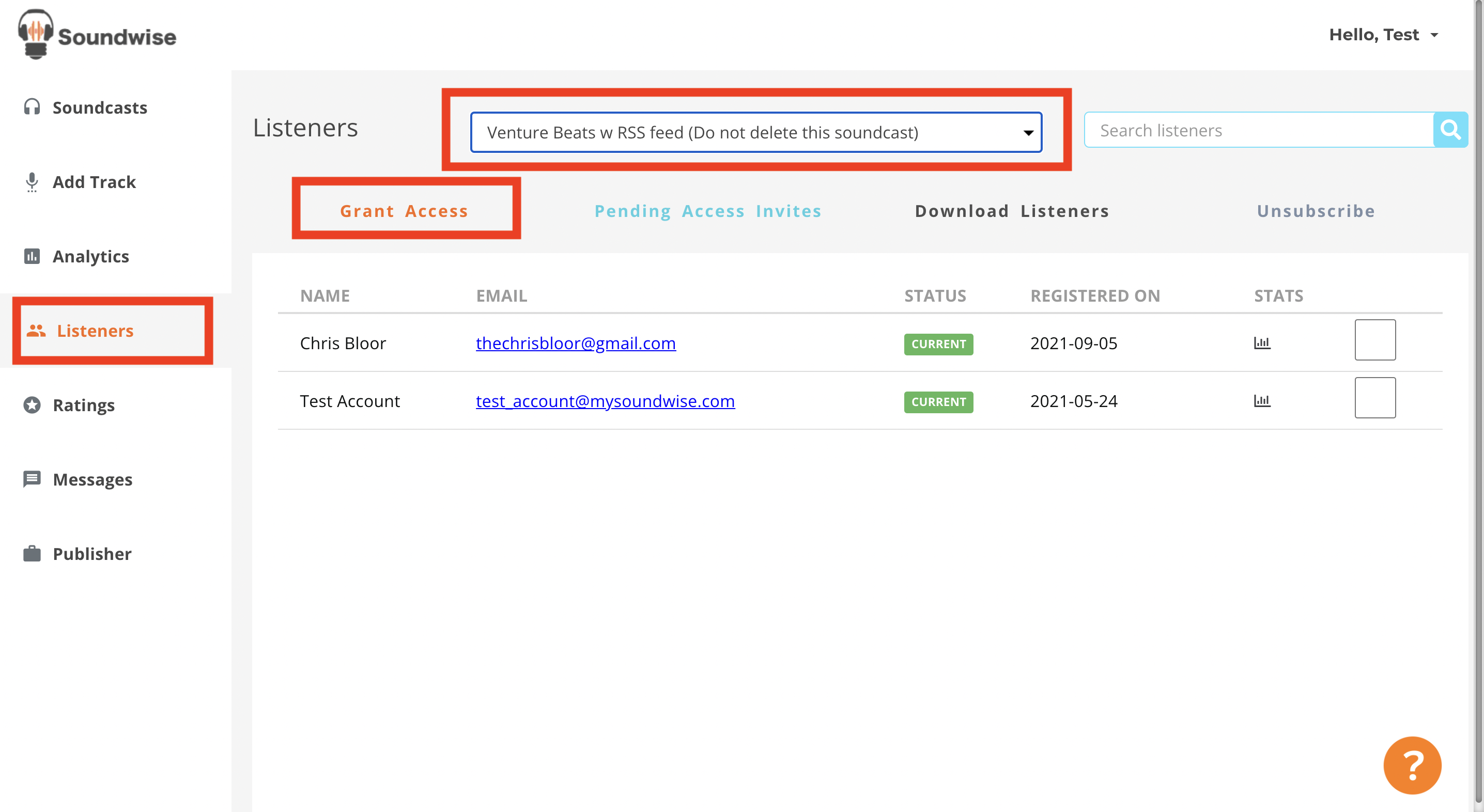
Task: Click the Analytics chart icon in sidebar
Action: coord(32,256)
